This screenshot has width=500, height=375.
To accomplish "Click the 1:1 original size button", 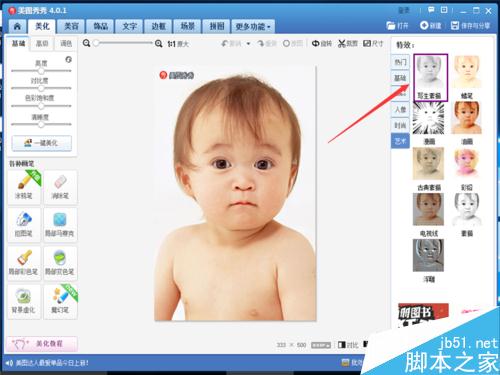I will 178,44.
